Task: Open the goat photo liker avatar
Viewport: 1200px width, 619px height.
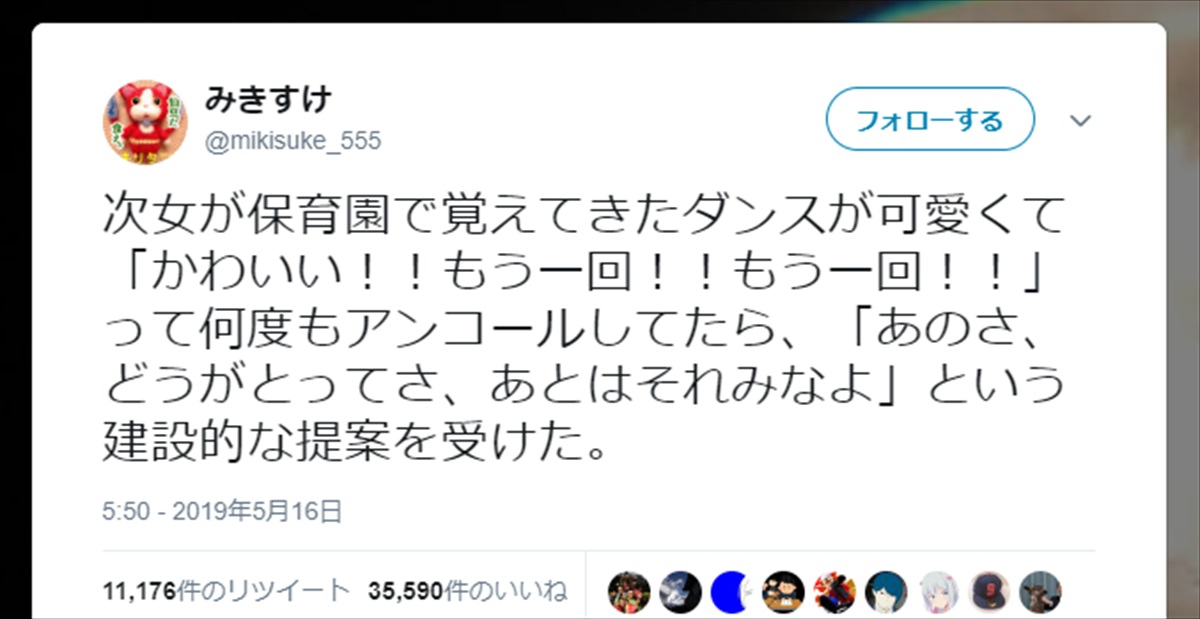Action: coord(1040,592)
